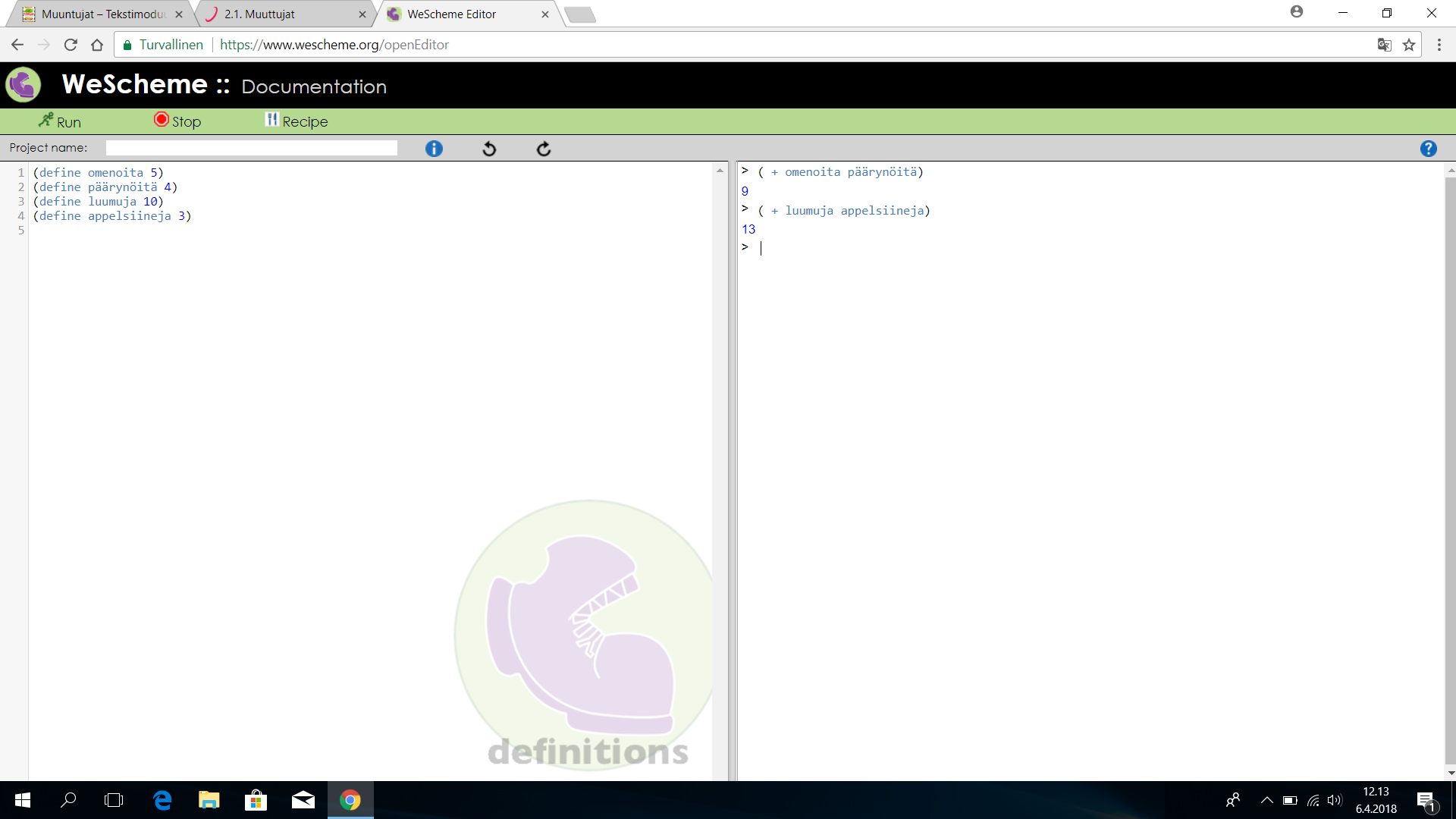The image size is (1456, 819).
Task: Open the blue help question icon
Action: tap(1428, 149)
